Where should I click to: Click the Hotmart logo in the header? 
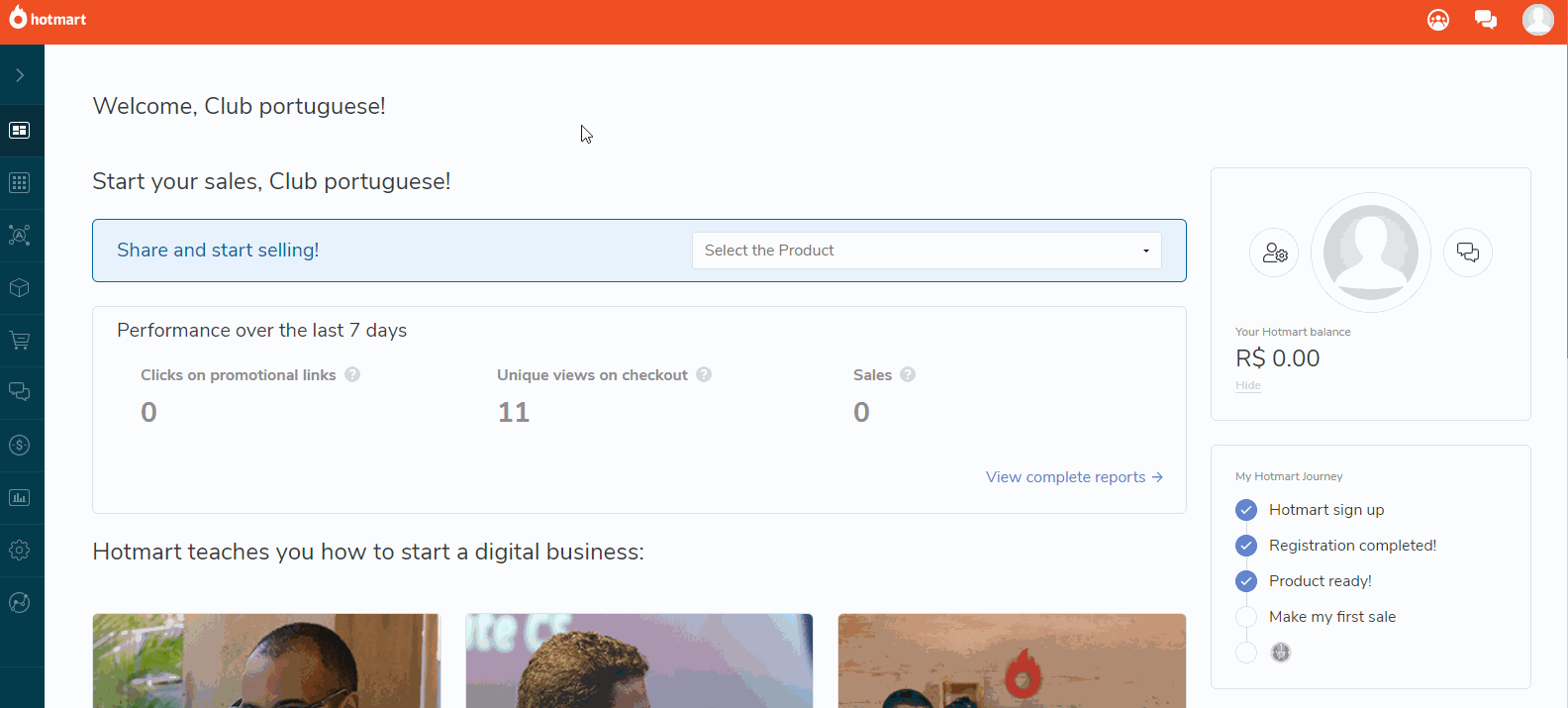pyautogui.click(x=48, y=18)
